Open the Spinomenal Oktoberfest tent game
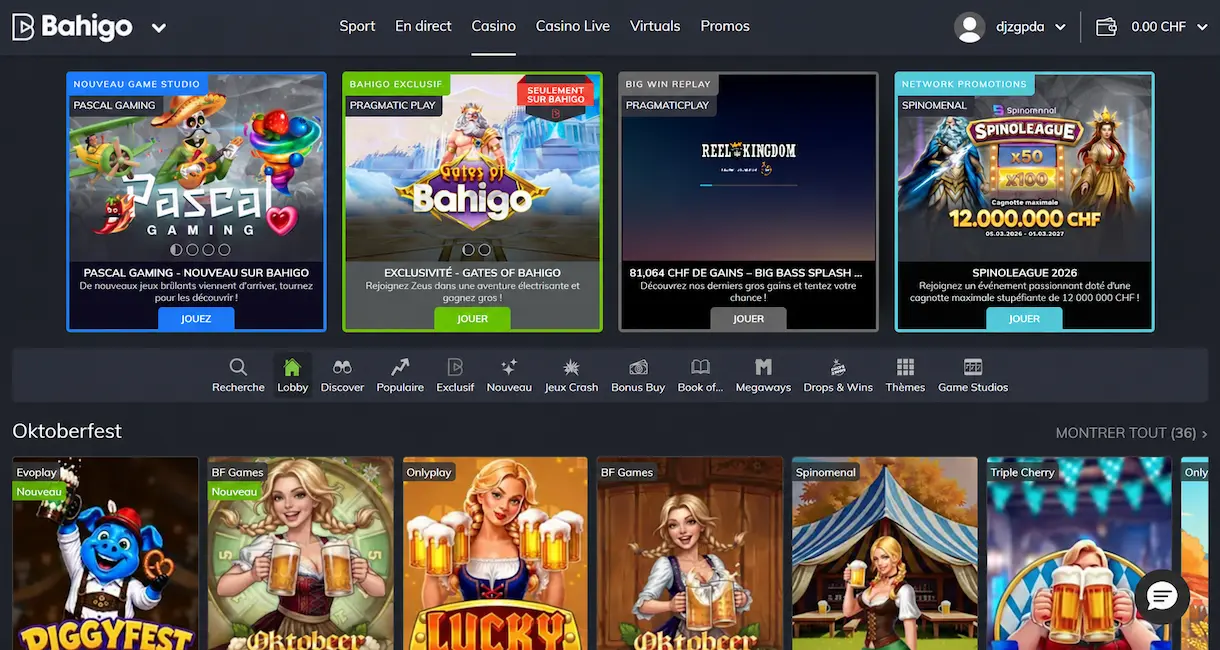 tap(885, 553)
